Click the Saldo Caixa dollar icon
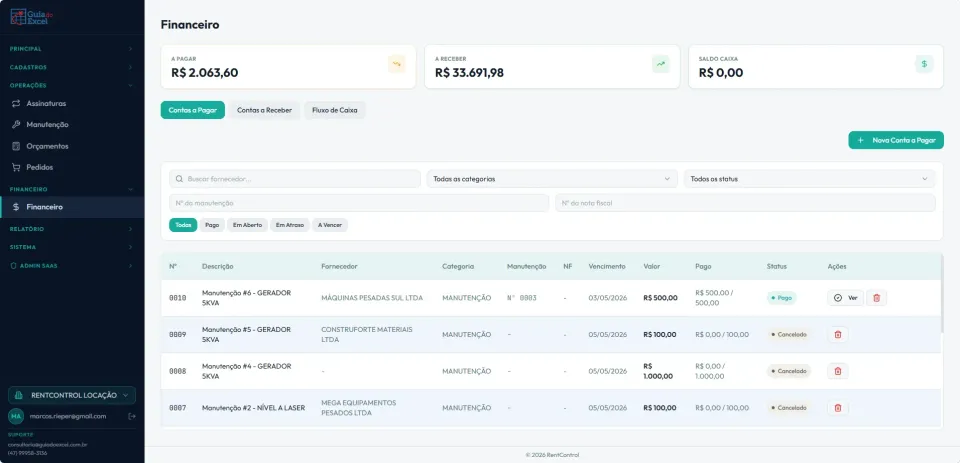This screenshot has height=463, width=960. [924, 64]
